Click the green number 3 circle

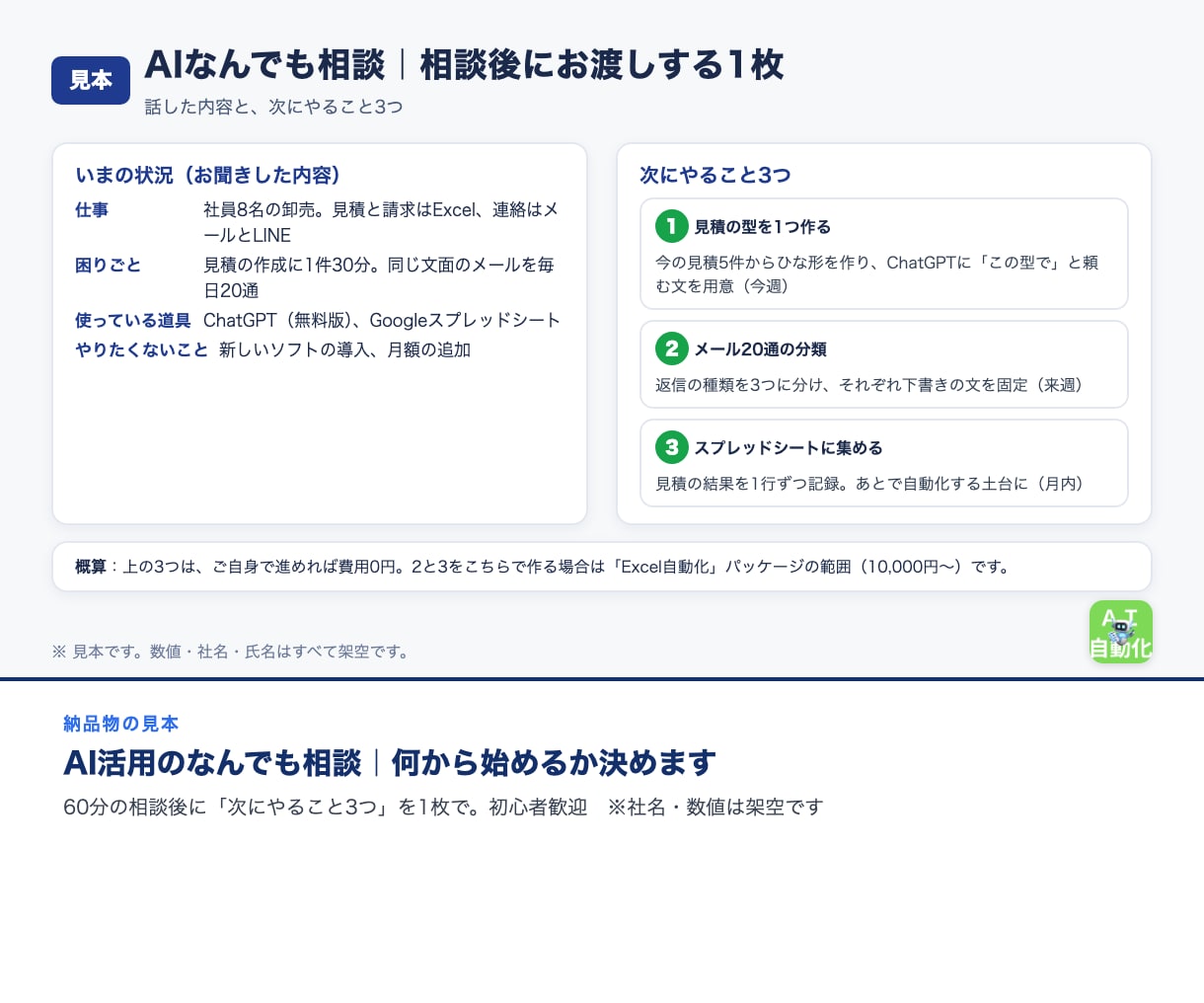[672, 447]
